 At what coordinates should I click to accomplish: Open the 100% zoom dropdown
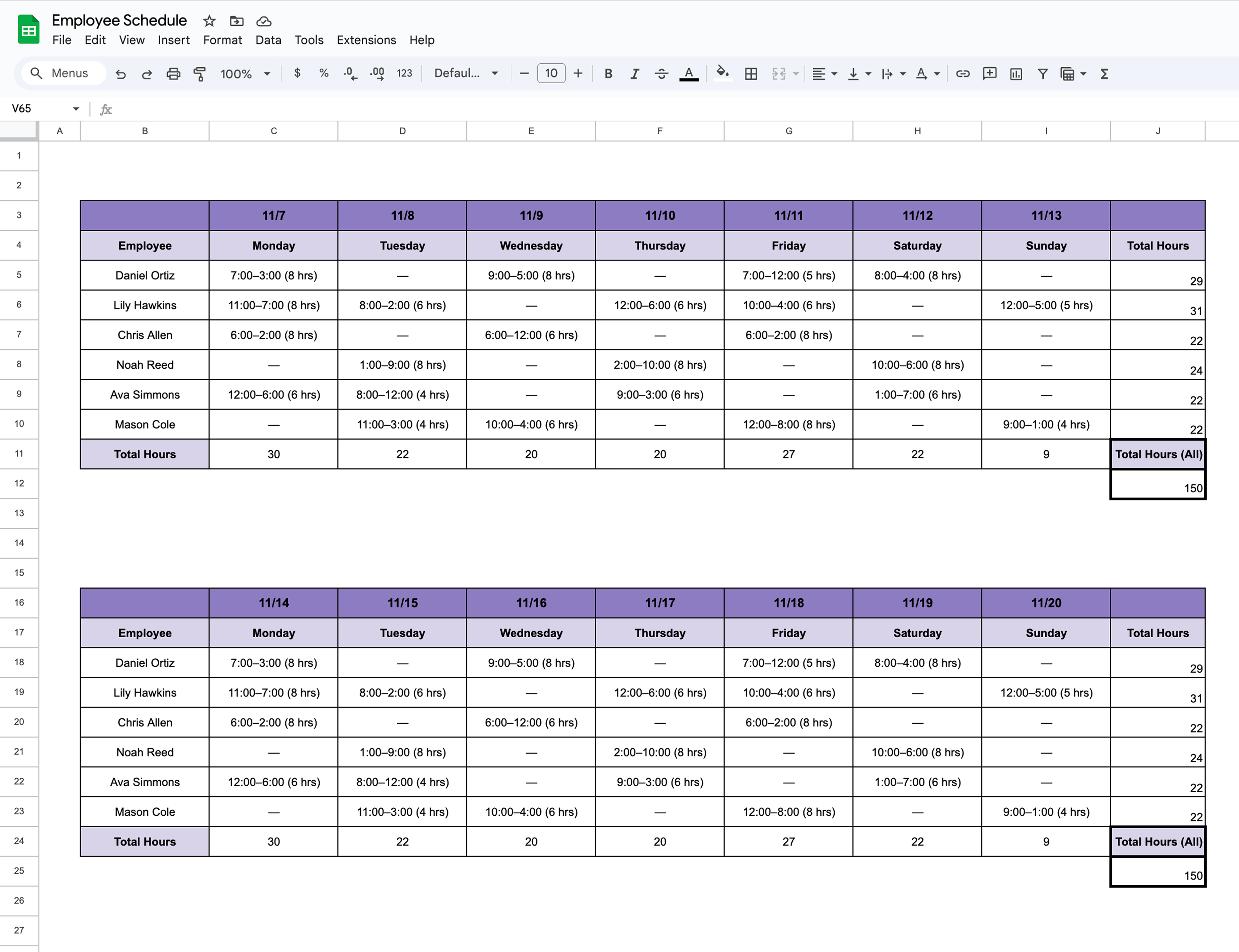coord(245,74)
